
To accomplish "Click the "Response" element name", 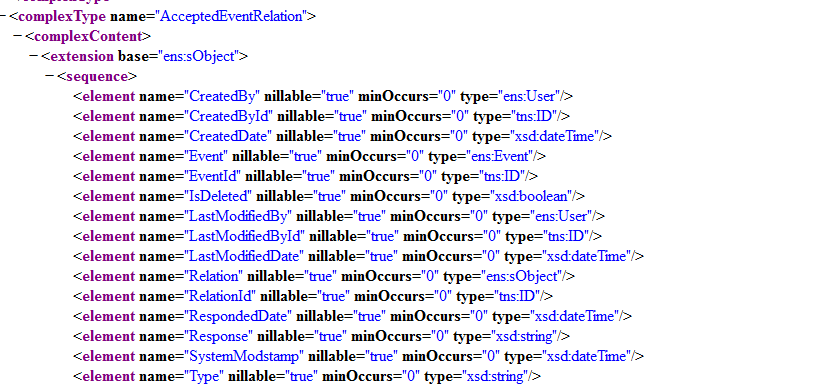I will [x=219, y=337].
